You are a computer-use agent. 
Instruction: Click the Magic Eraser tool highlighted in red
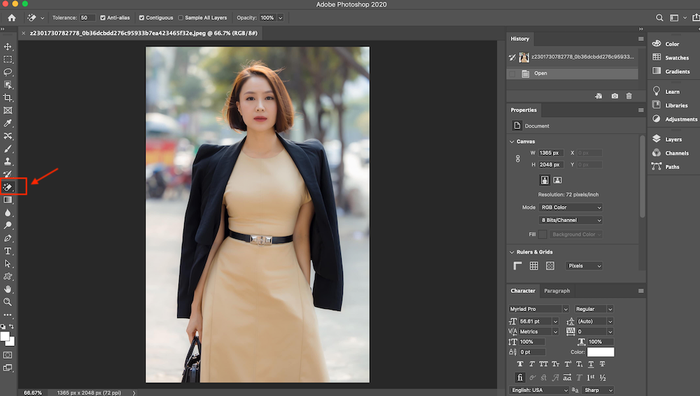tap(8, 187)
